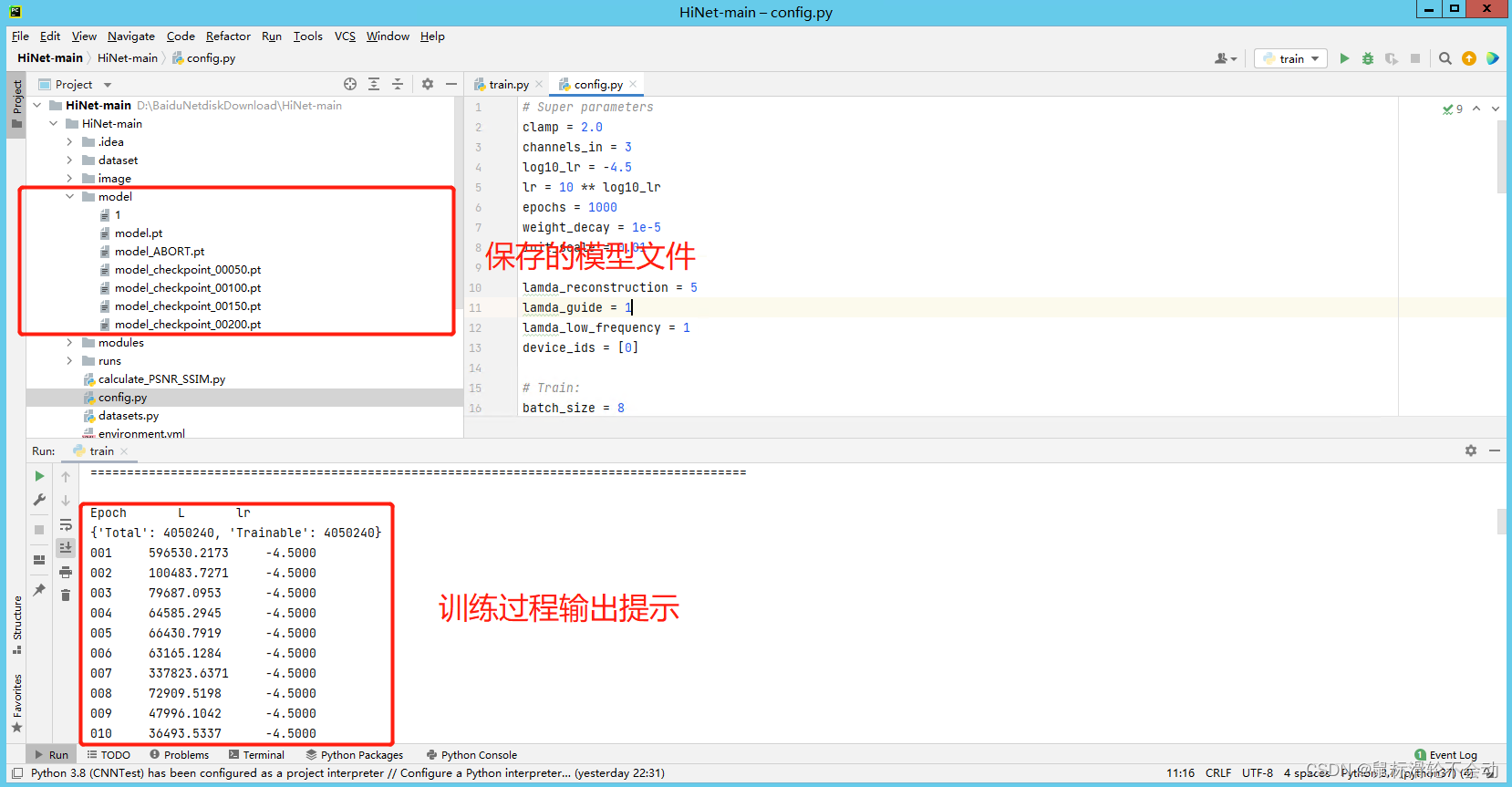The height and width of the screenshot is (787, 1512).
Task: Open the TODO tool window
Action: pyautogui.click(x=109, y=755)
